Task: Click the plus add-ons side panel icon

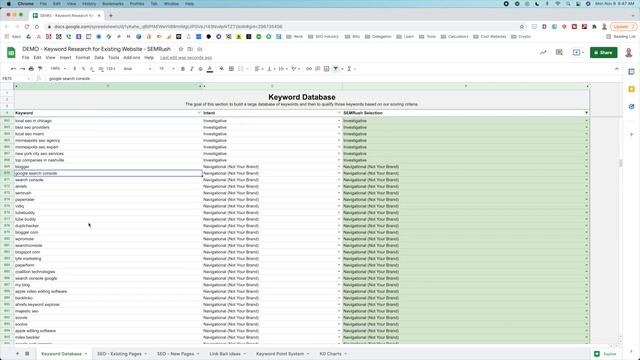Action: (631, 134)
